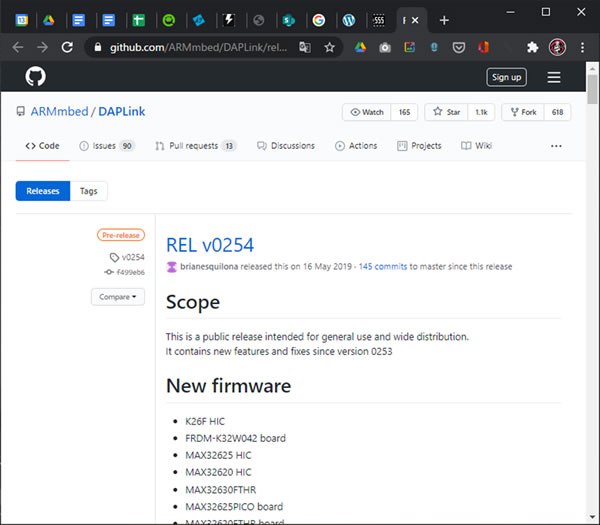This screenshot has width=600, height=525.
Task: Open a new browser tab
Action: pyautogui.click(x=444, y=20)
